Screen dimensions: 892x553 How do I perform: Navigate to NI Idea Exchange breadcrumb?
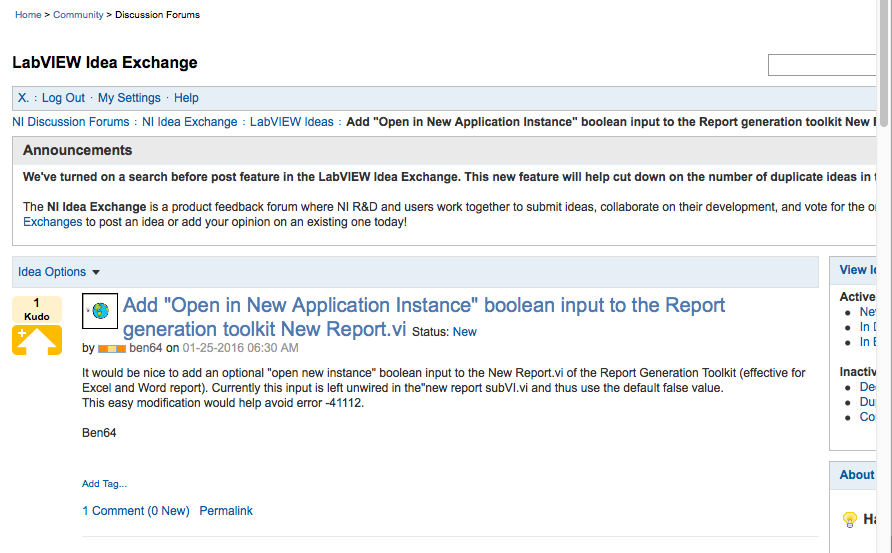point(189,122)
